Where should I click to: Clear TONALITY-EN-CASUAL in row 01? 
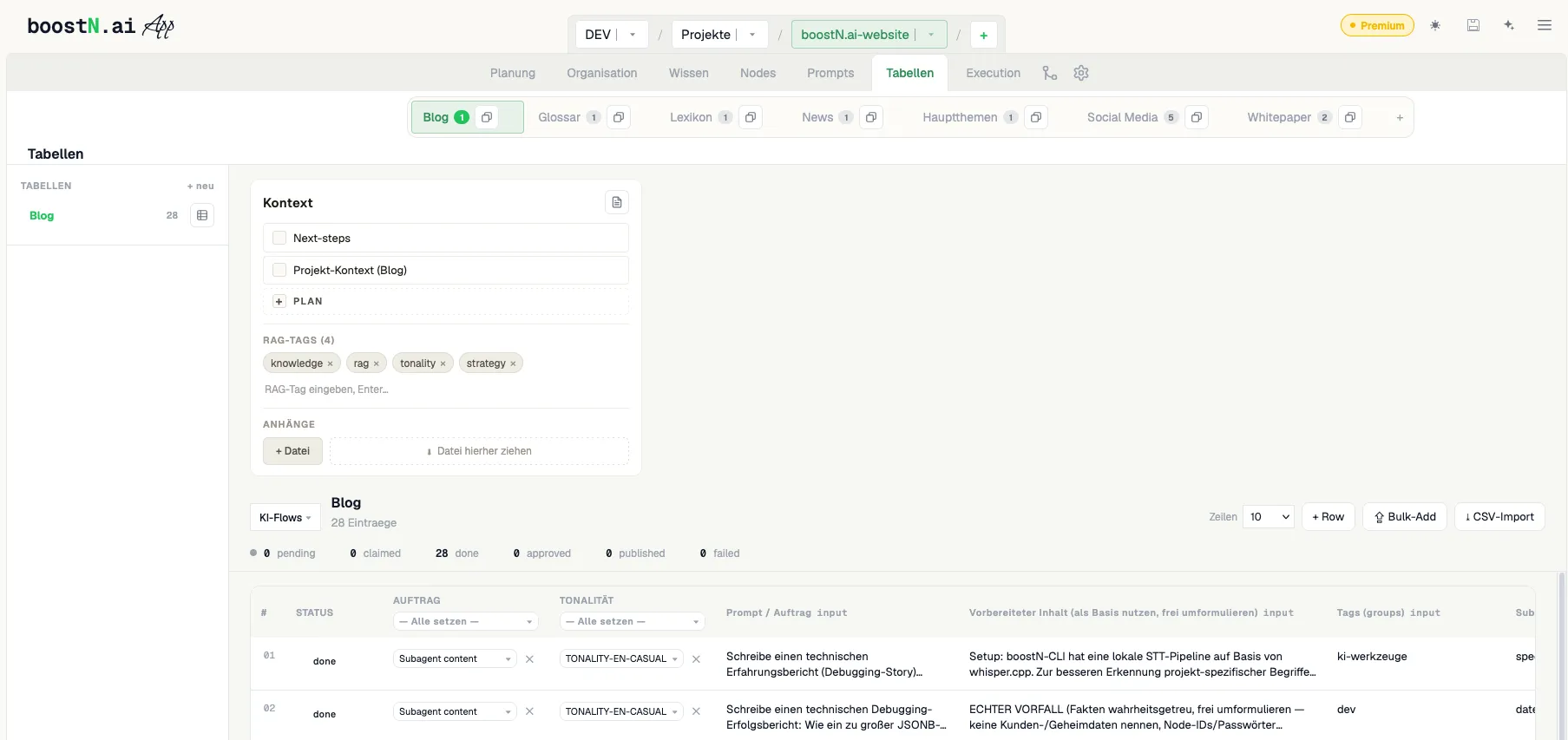click(x=696, y=659)
